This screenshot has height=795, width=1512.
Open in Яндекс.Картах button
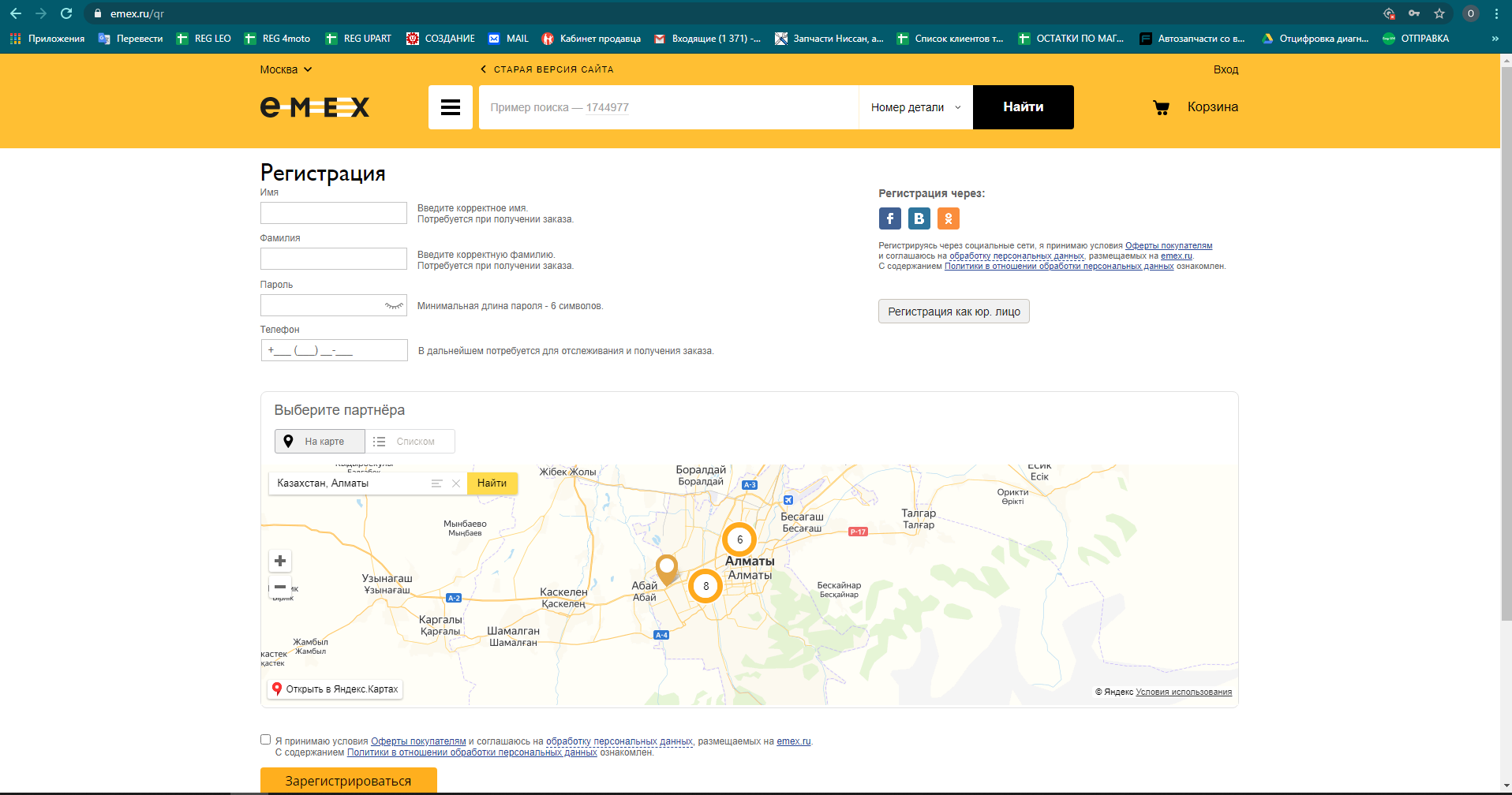pos(335,689)
